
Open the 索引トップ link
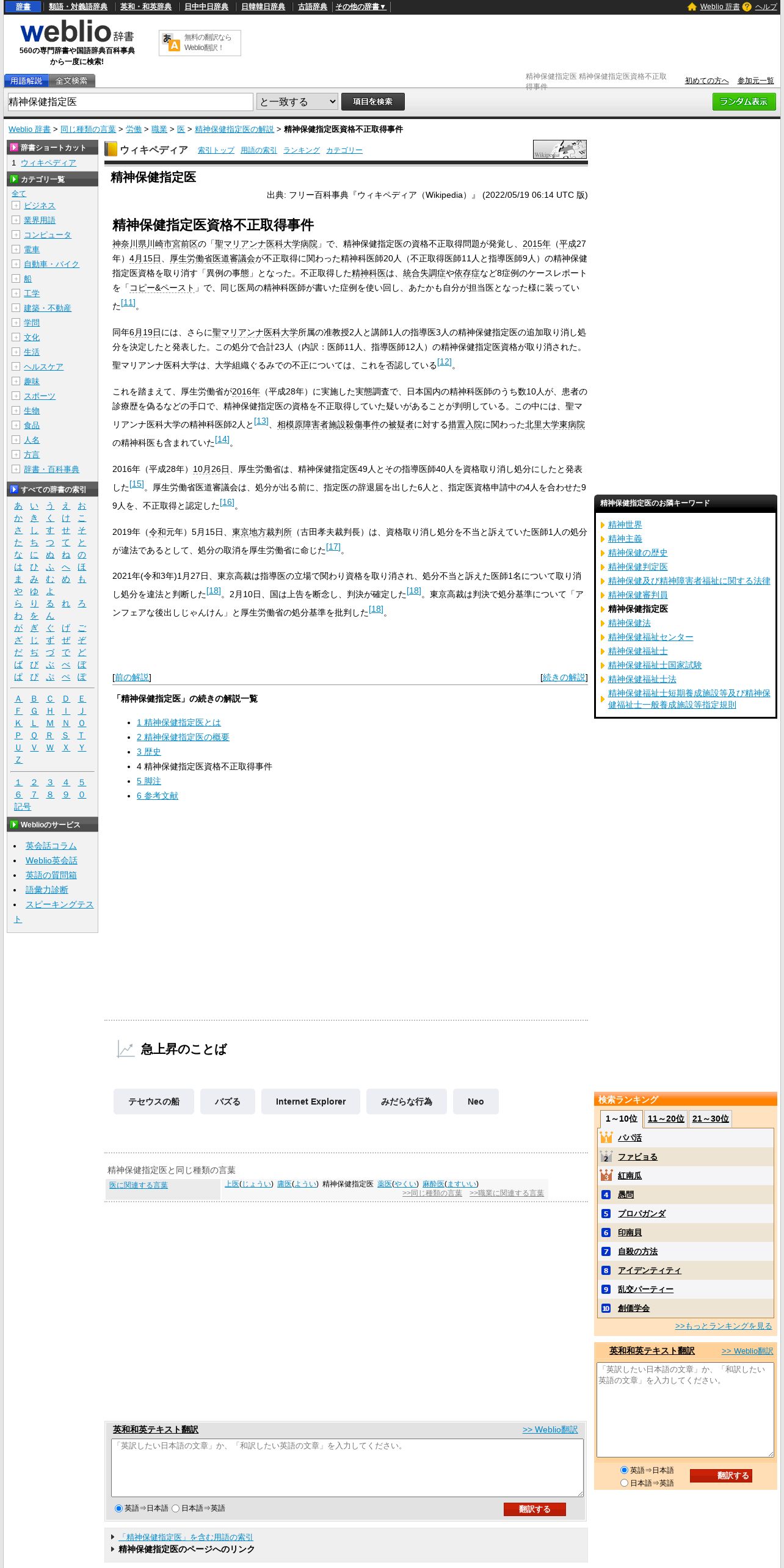216,150
